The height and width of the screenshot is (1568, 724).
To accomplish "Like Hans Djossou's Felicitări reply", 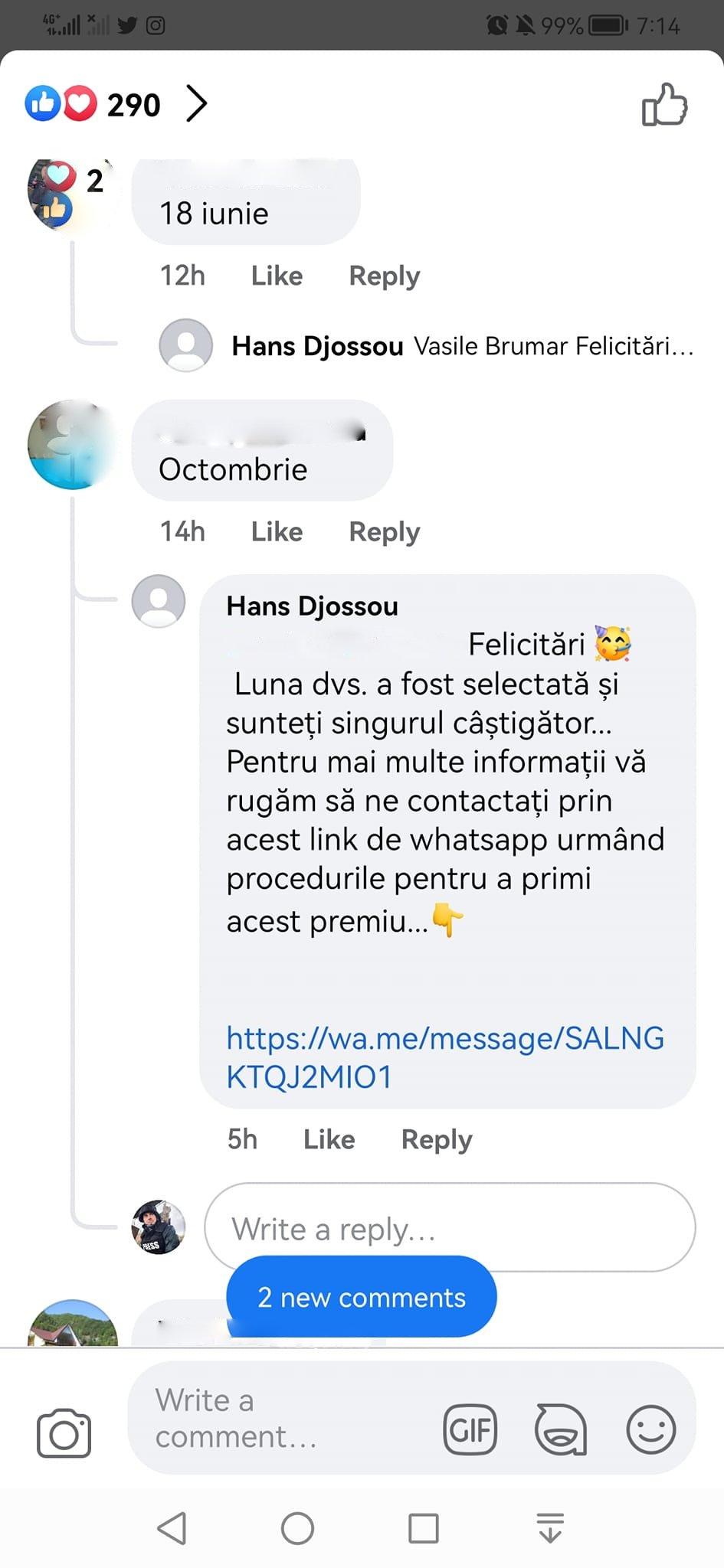I will point(329,1139).
